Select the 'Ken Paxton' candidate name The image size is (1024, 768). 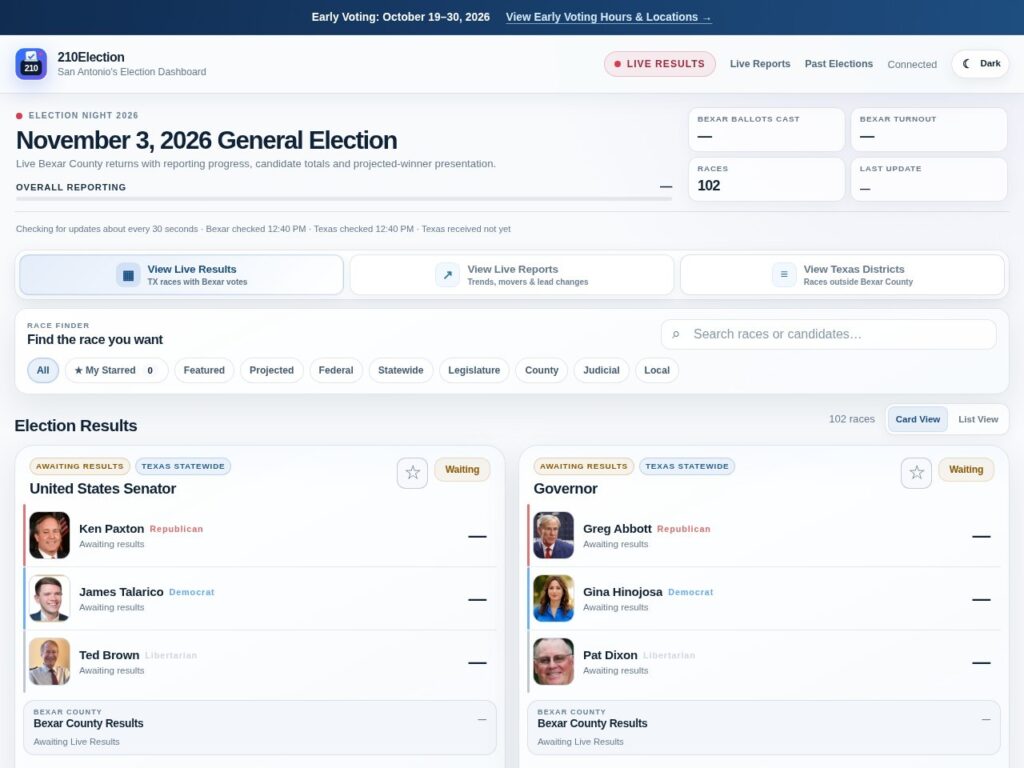[112, 529]
